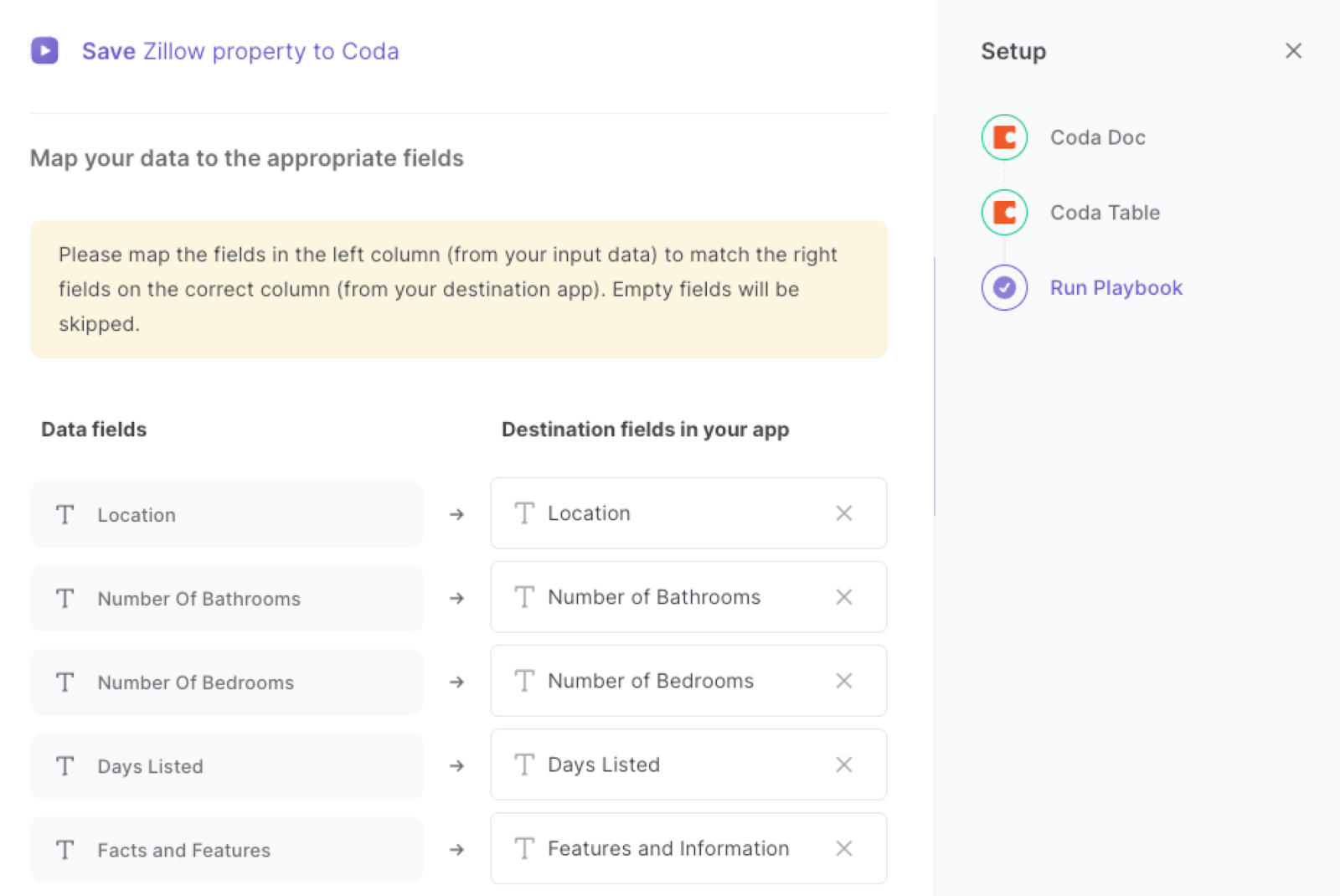Click the 'Data fields' column header

click(94, 430)
